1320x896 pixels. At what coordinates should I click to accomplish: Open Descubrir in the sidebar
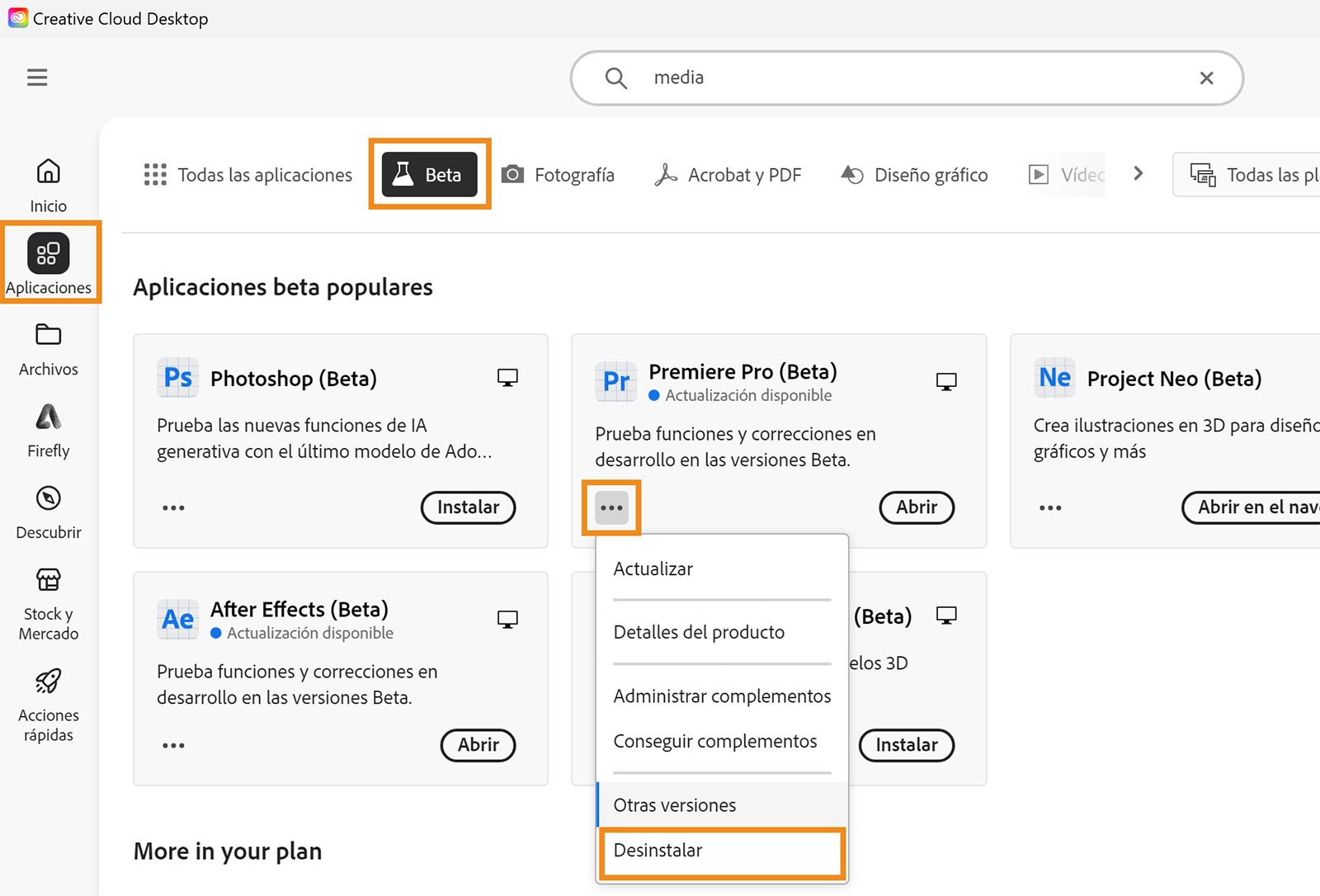click(x=49, y=512)
